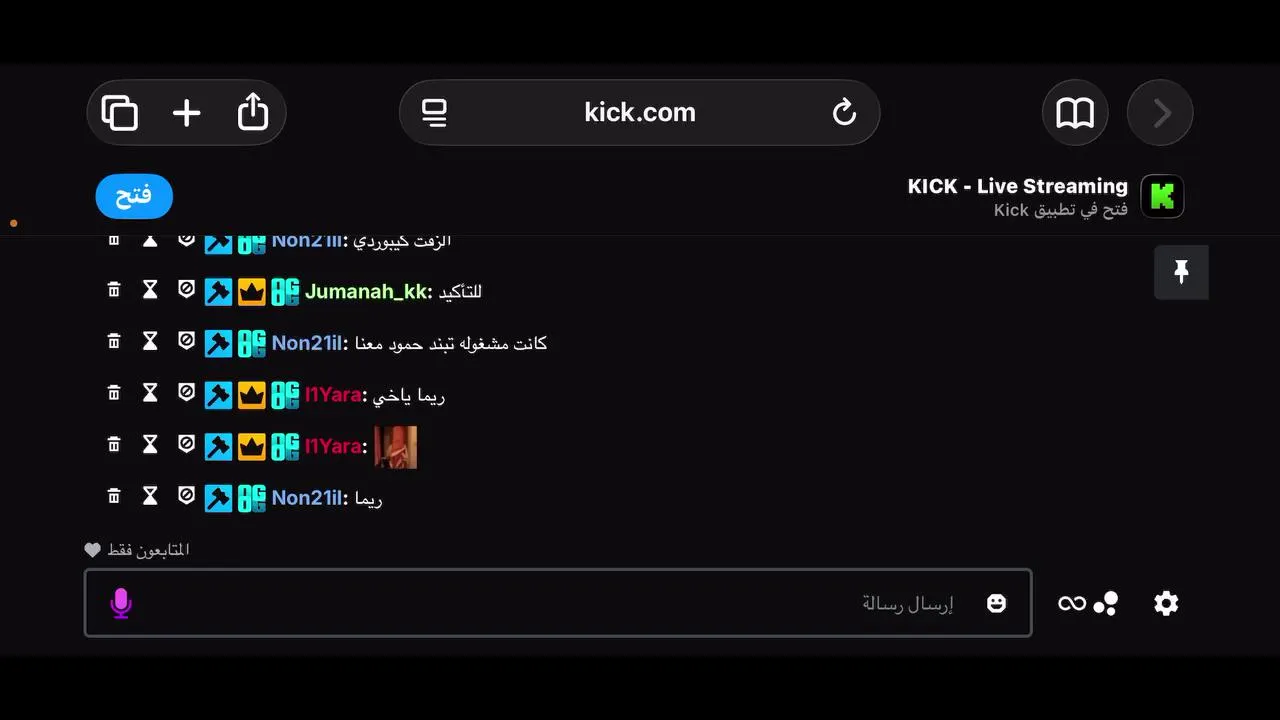Tap the blue فتح open-in-app button
Viewport: 1280px width, 720px height.
coord(134,196)
